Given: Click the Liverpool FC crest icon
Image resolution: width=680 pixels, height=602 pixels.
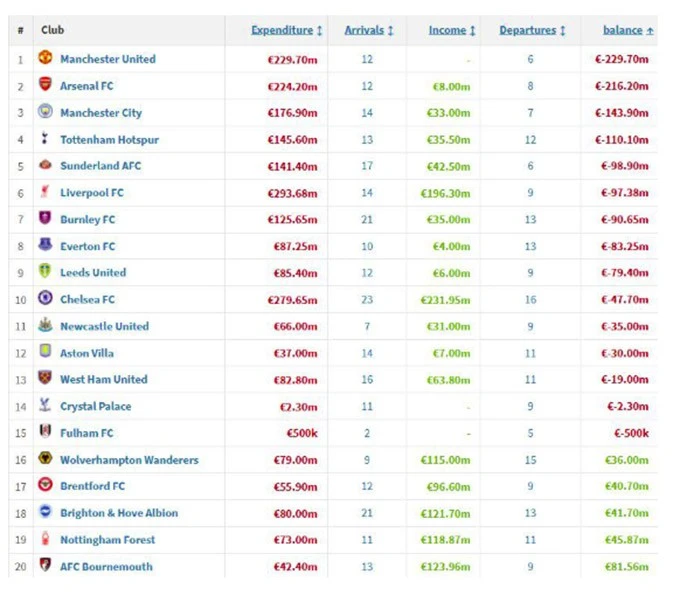Looking at the screenshot, I should 45,192.
